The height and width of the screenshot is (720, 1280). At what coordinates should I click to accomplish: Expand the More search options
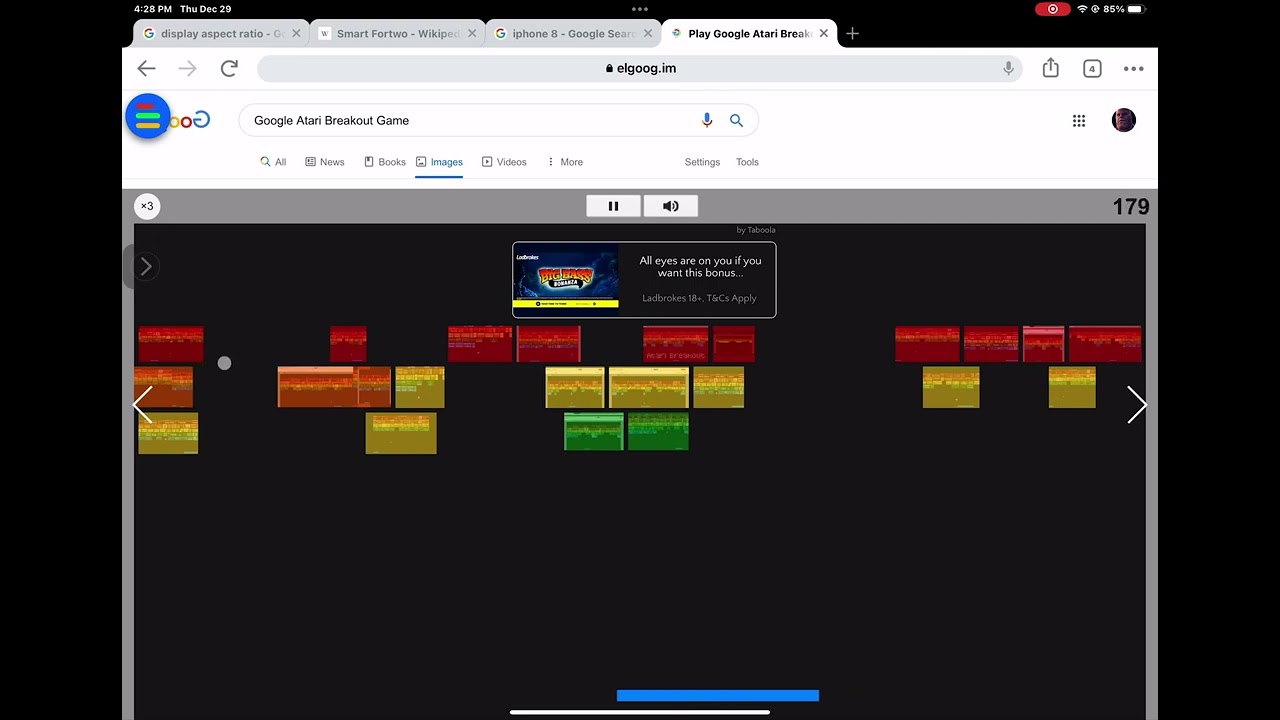point(565,162)
